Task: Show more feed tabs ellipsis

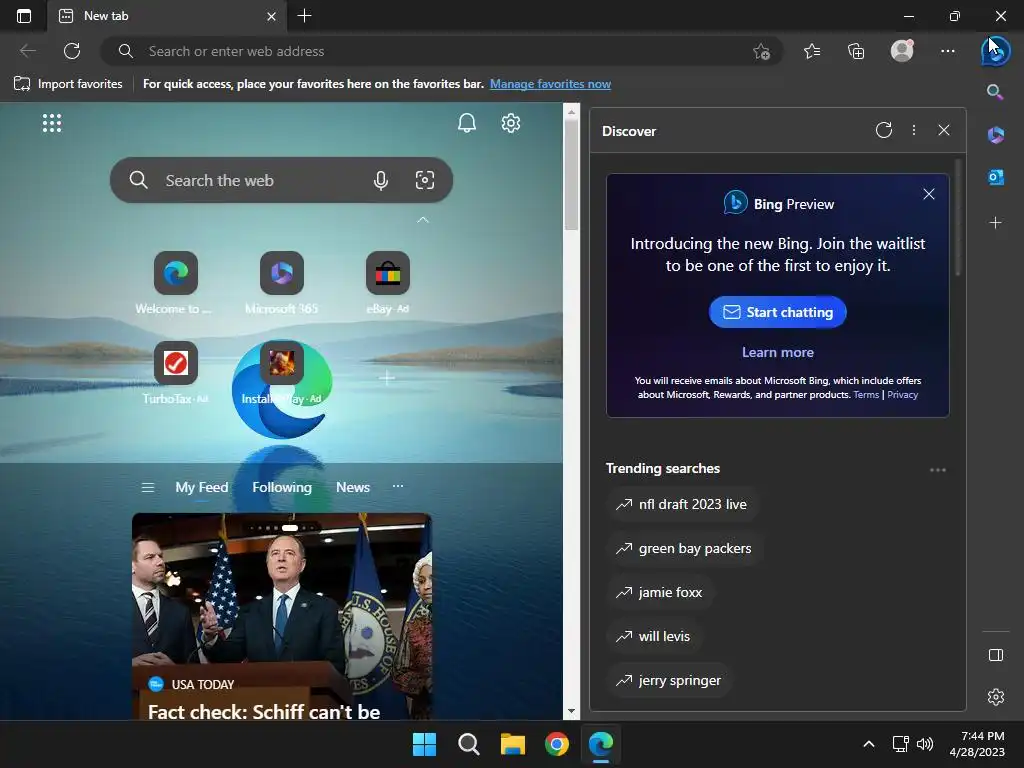Action: (x=398, y=486)
